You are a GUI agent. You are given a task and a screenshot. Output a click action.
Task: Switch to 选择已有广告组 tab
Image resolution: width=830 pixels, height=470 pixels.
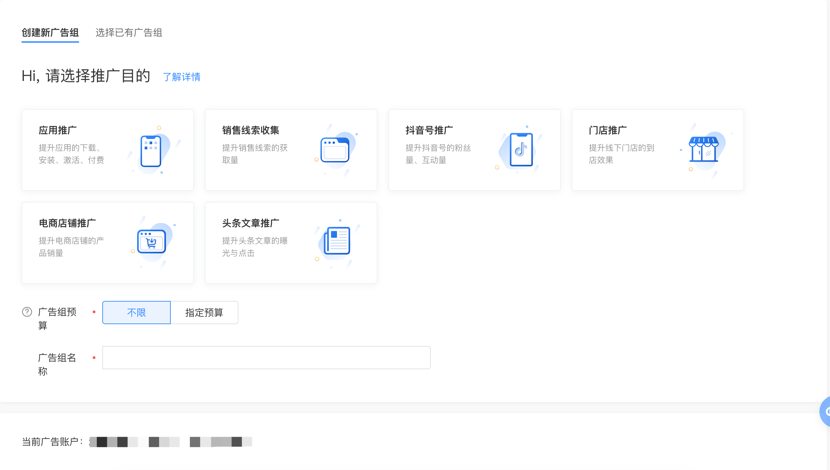click(129, 33)
